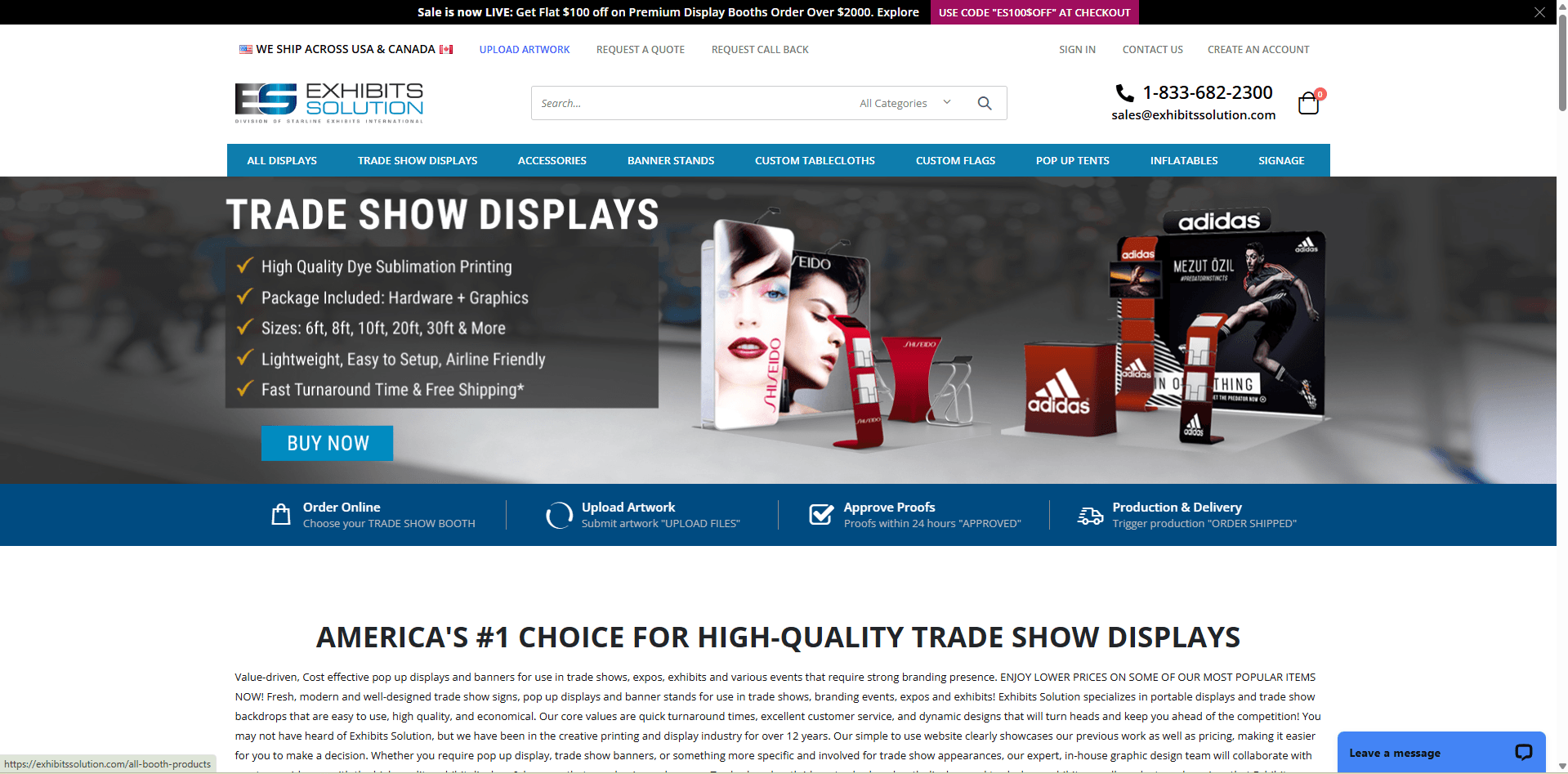This screenshot has width=1568, height=774.
Task: Click the Upload Artwork circular icon
Action: pos(559,515)
